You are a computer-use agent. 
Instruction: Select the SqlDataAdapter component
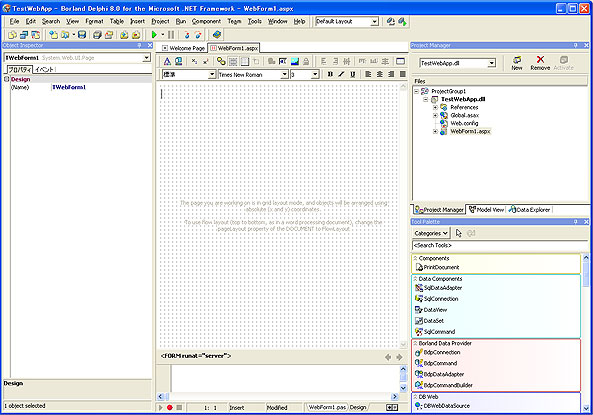[438, 288]
